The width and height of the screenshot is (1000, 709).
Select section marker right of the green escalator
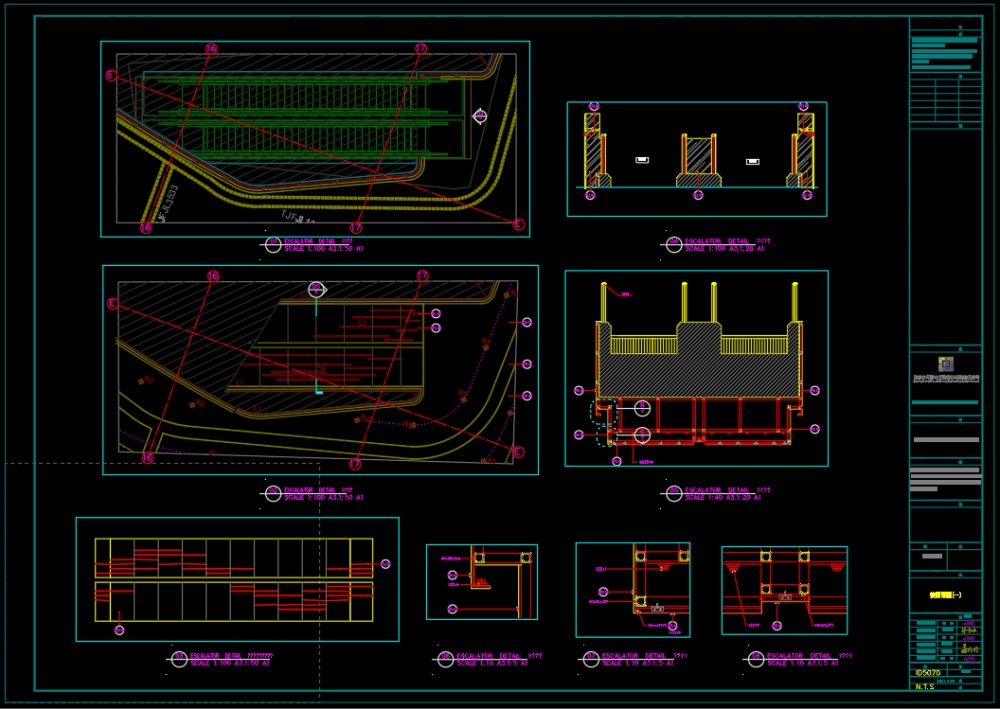[480, 117]
